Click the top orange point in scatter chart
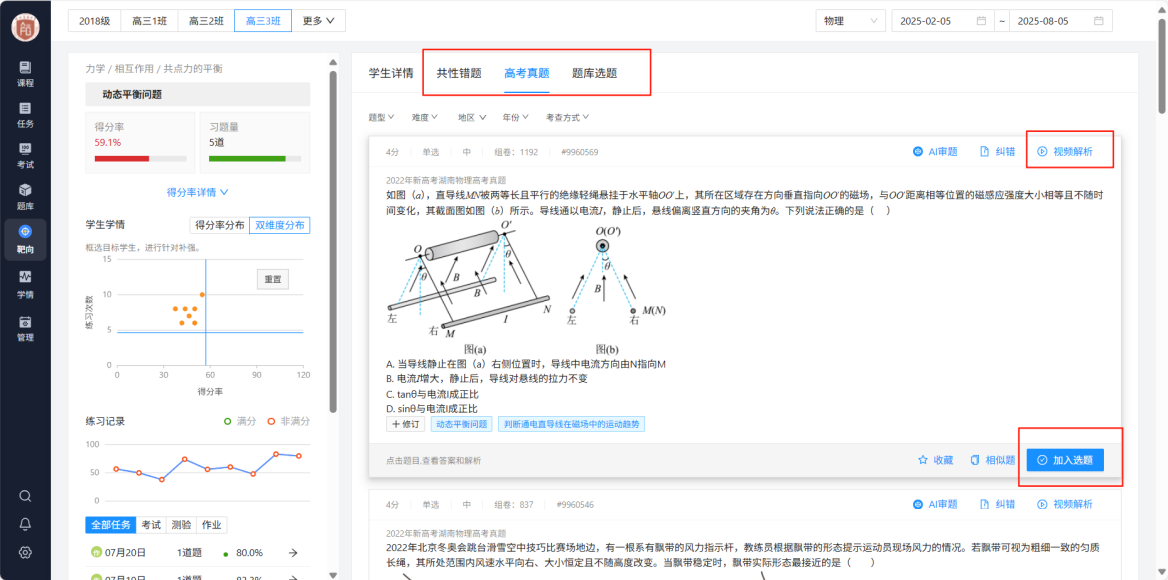This screenshot has height=580, width=1168. point(202,295)
